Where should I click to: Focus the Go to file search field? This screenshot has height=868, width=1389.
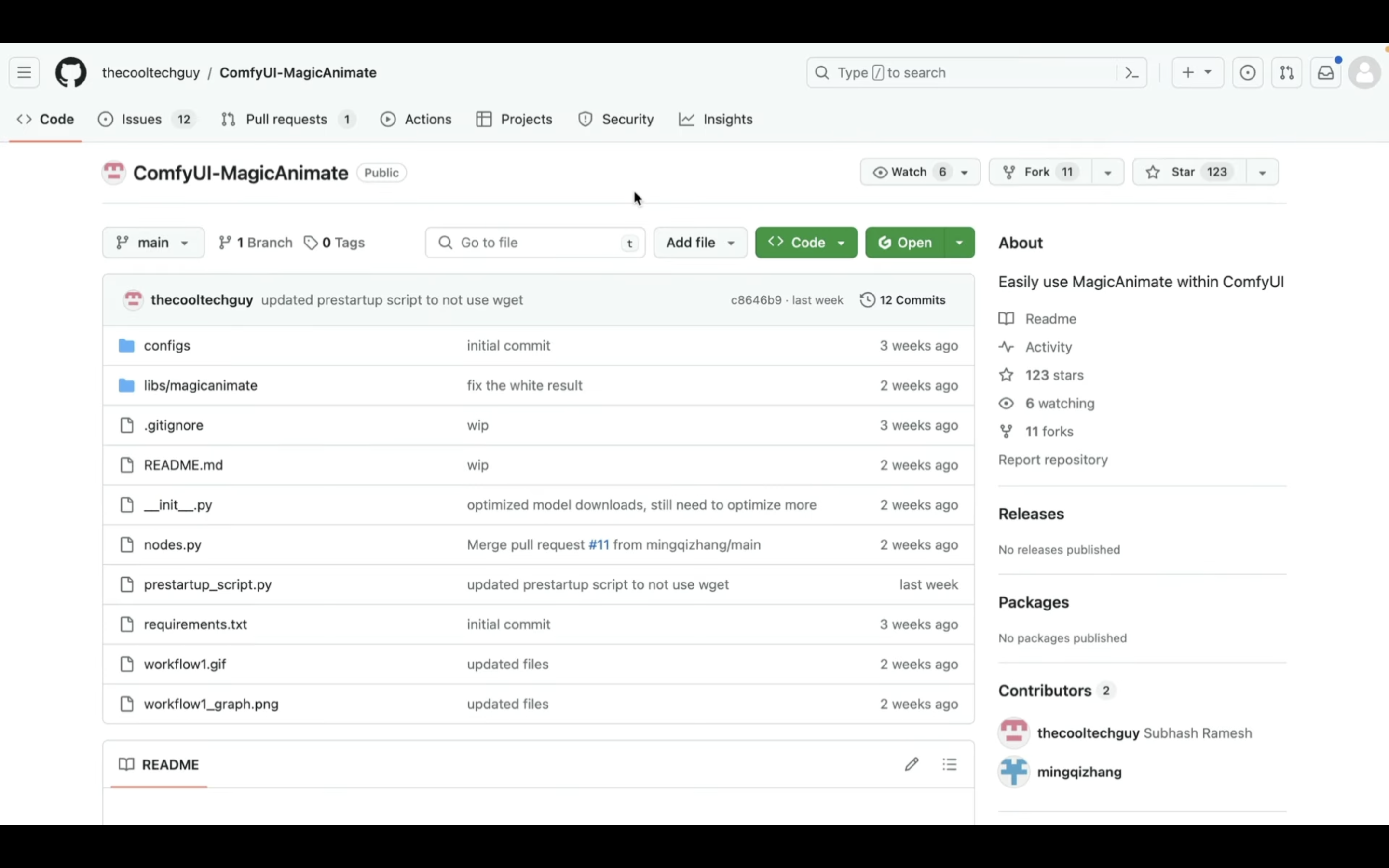coord(535,242)
